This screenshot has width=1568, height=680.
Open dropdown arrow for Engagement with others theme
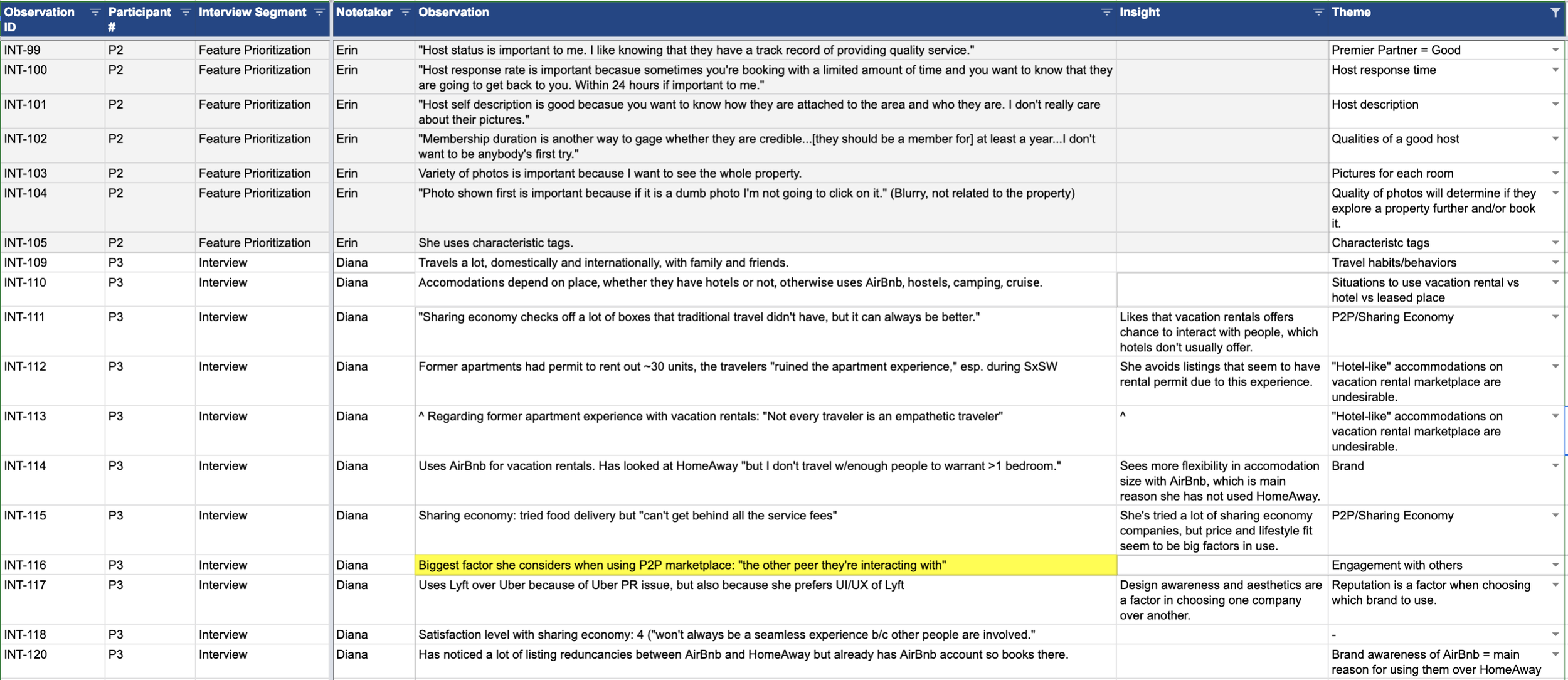pos(1555,565)
